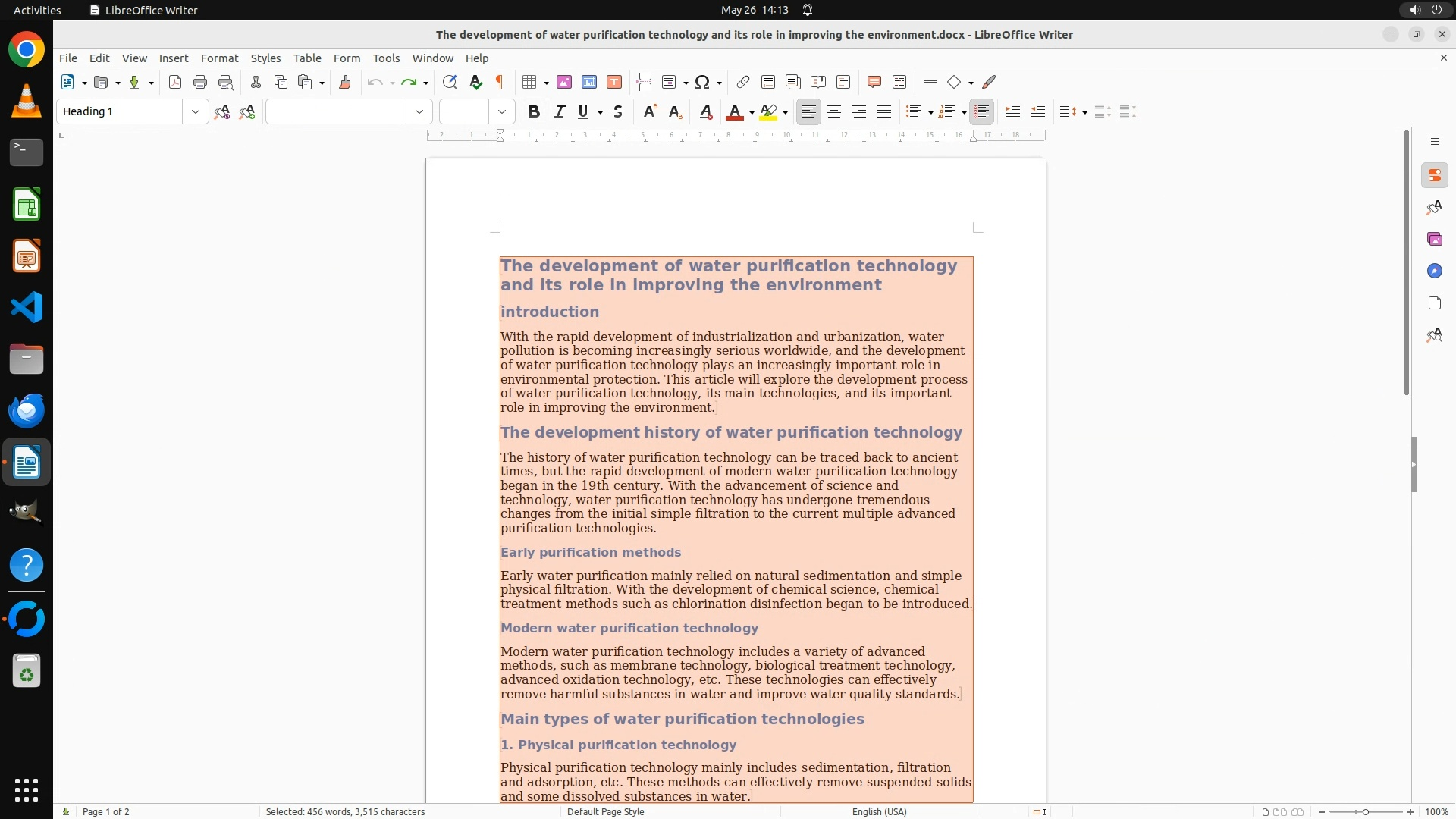Expand the Paragraph Style dropdown
The width and height of the screenshot is (1456, 819).
click(x=196, y=112)
